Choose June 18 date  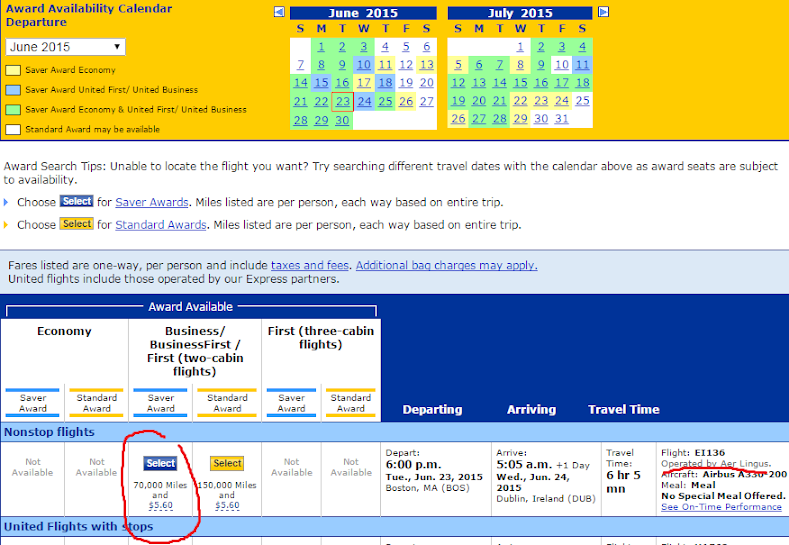(x=385, y=83)
